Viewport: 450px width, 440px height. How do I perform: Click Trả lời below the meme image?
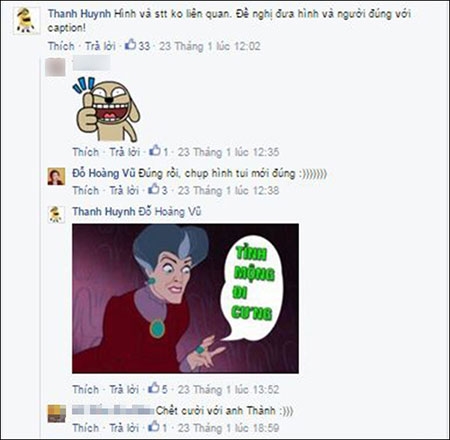click(x=124, y=389)
